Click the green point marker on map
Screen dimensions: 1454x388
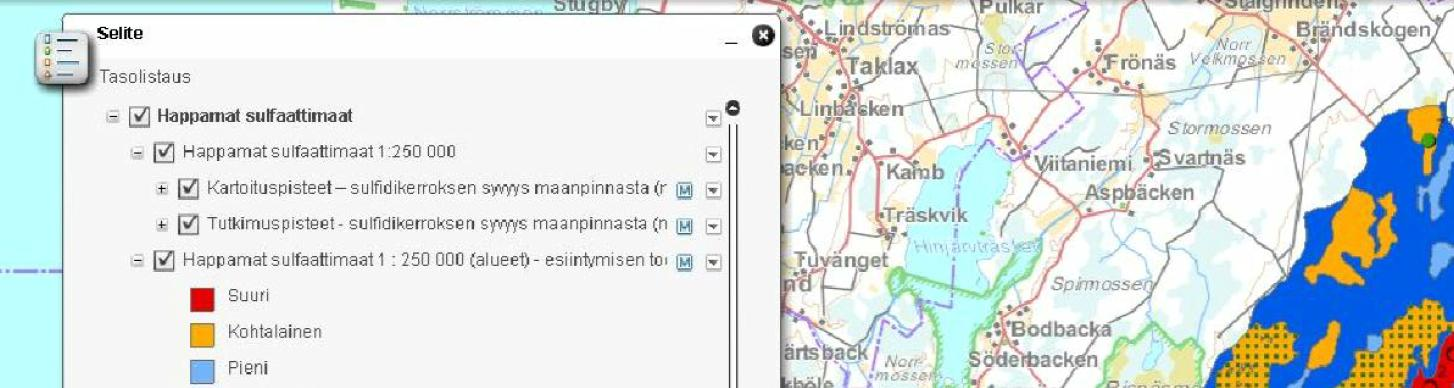(1429, 141)
